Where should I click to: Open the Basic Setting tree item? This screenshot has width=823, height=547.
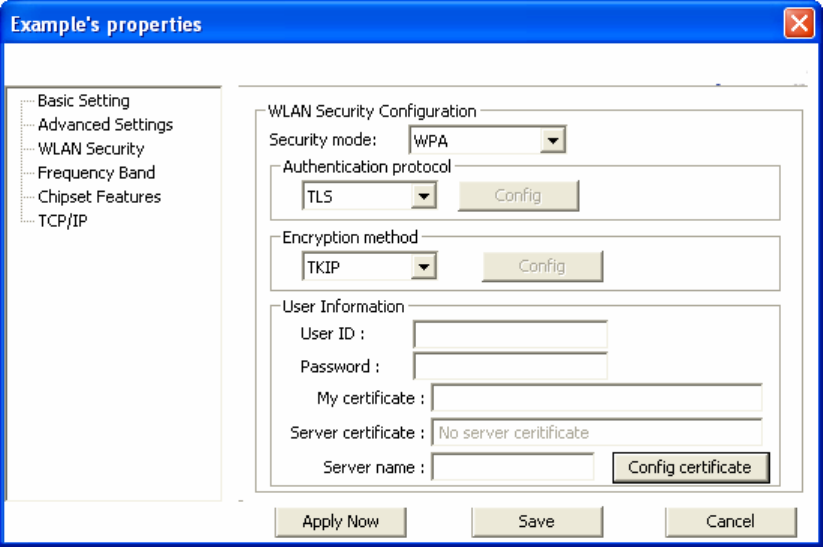click(83, 100)
